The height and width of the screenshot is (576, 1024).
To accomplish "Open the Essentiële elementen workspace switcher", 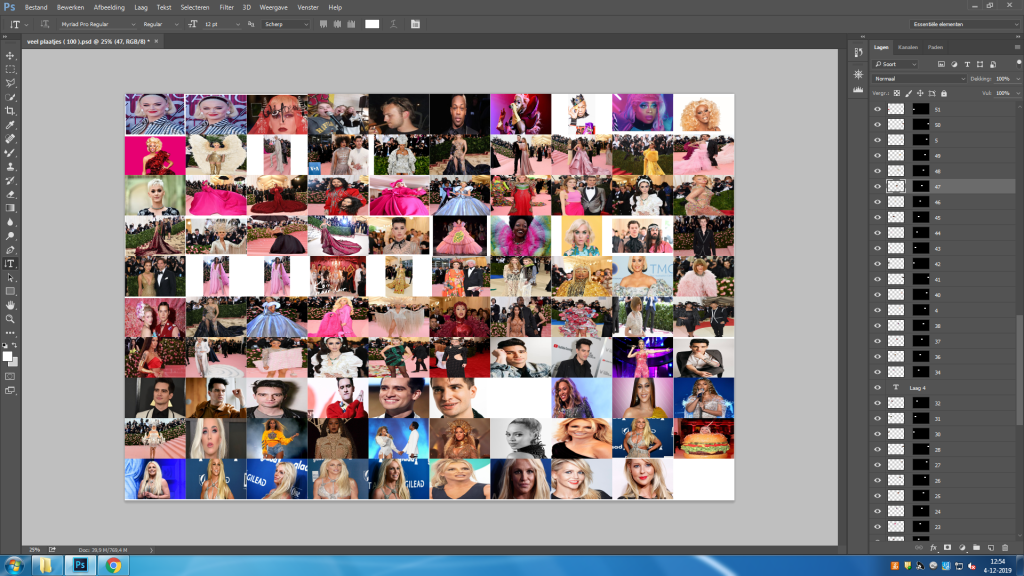I will click(x=963, y=23).
